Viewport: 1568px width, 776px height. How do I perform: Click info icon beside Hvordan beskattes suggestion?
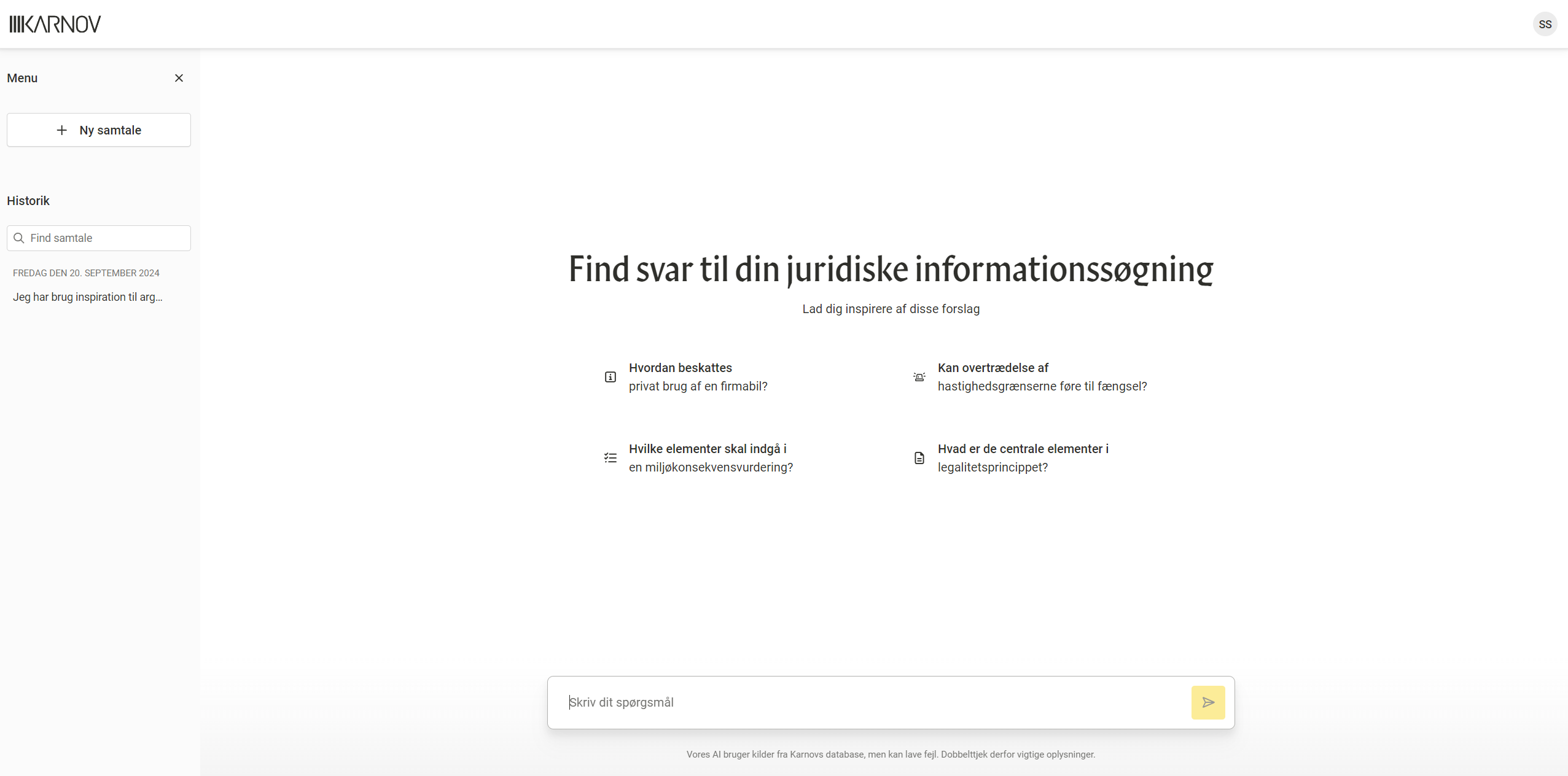(x=610, y=377)
